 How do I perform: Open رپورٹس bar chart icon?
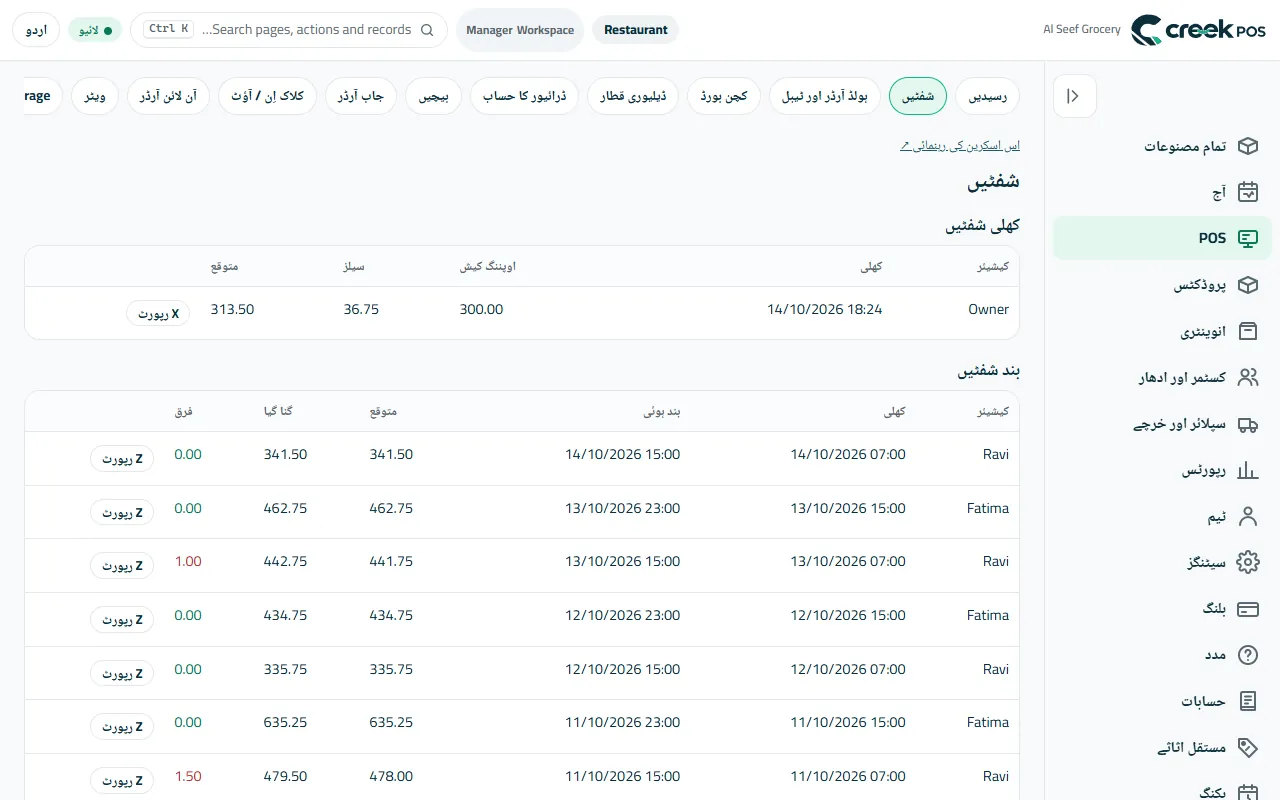click(1247, 470)
